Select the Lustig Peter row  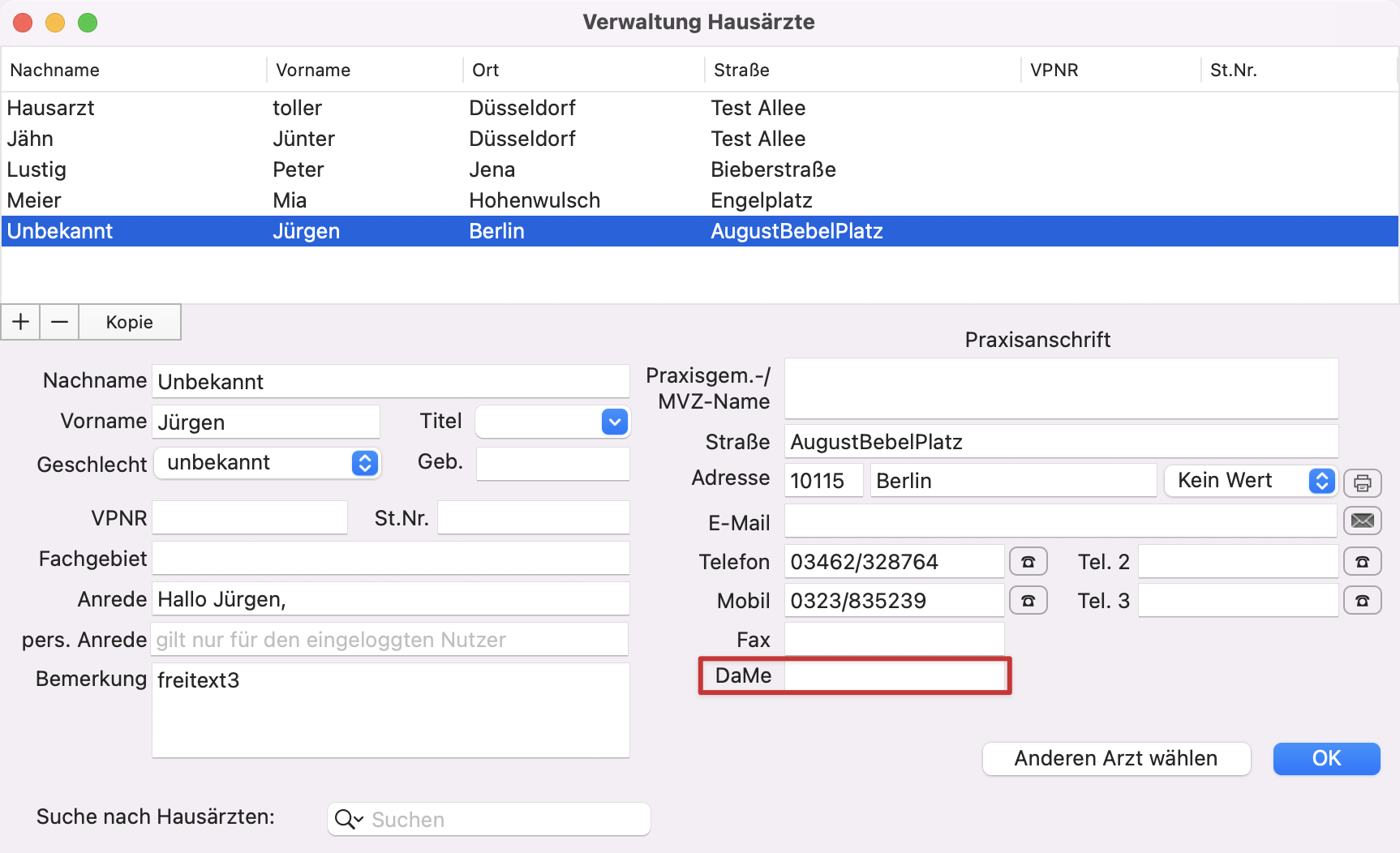pos(699,169)
